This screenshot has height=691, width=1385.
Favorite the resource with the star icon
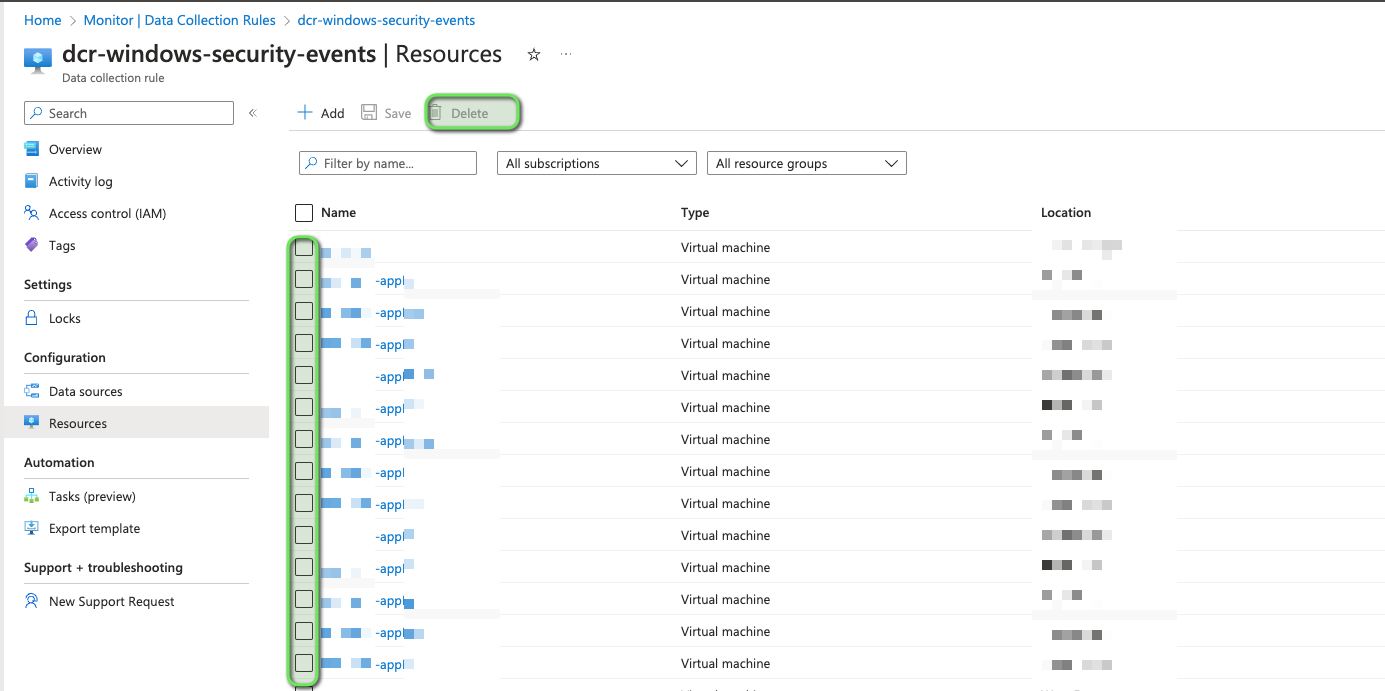[x=534, y=54]
